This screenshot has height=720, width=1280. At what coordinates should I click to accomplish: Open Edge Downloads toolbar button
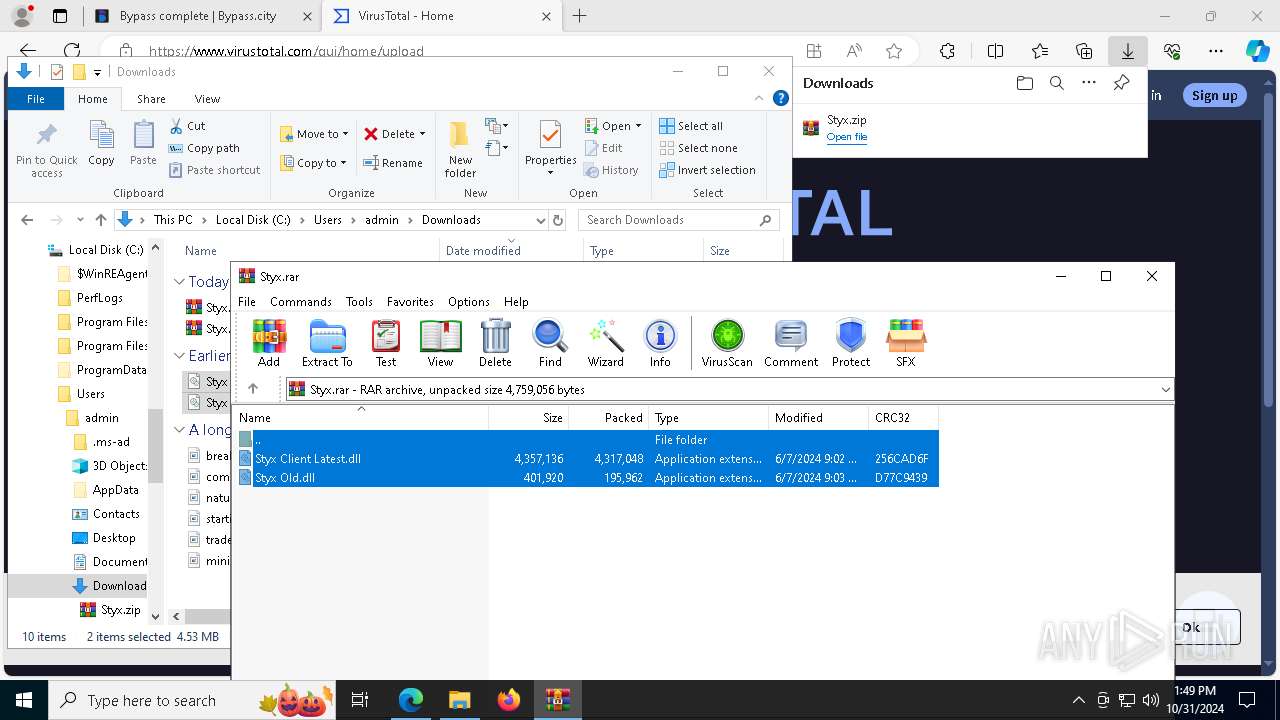(1127, 51)
